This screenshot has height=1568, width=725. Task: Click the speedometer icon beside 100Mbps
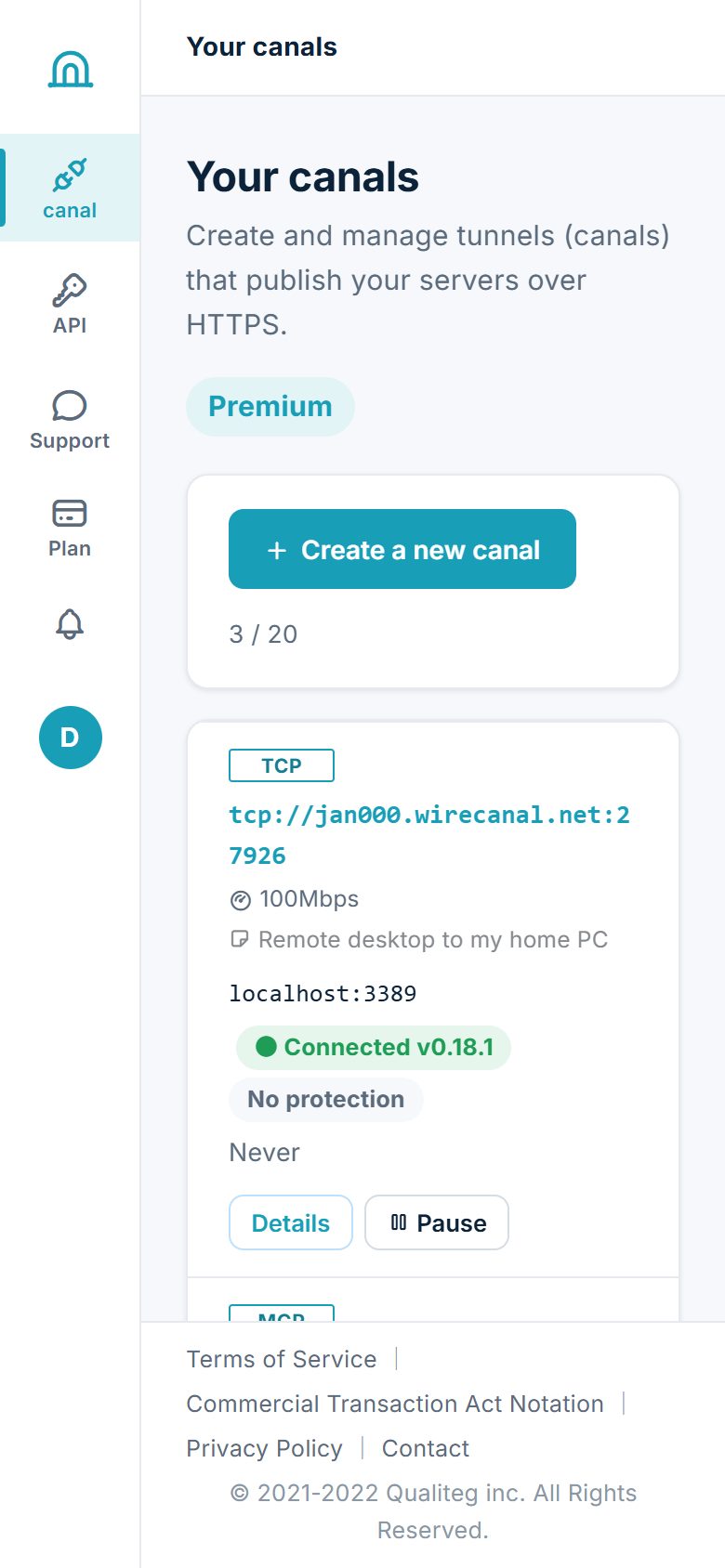240,900
